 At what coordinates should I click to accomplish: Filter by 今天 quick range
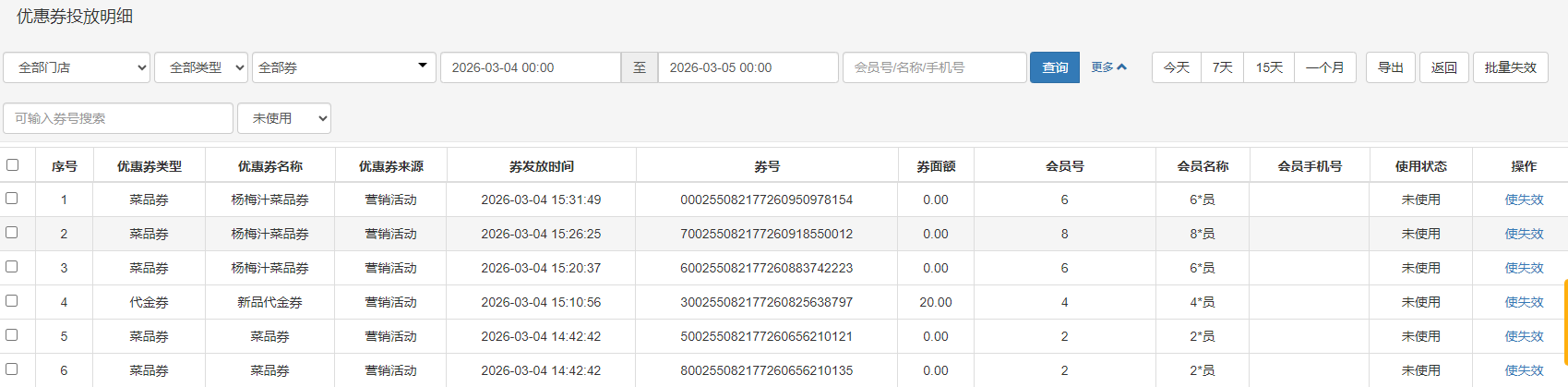(x=1176, y=67)
